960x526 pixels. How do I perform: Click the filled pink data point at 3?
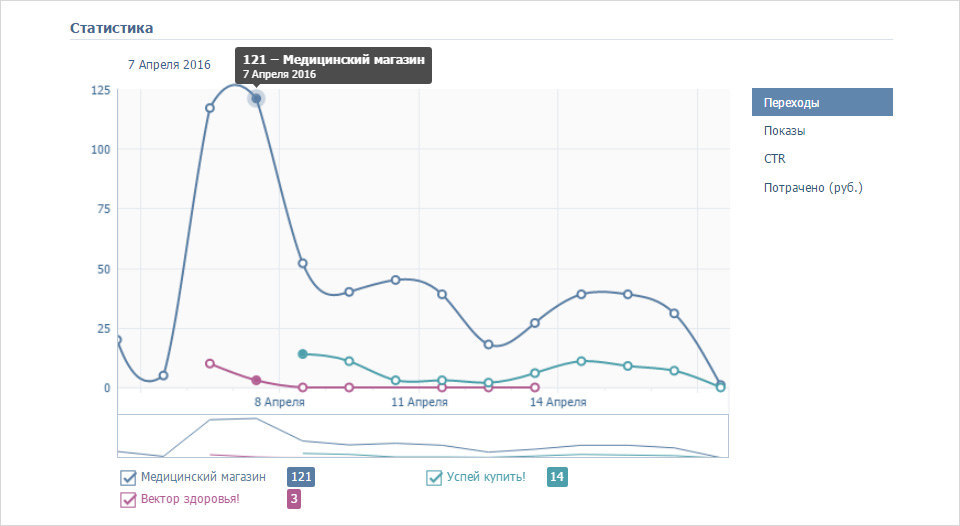pyautogui.click(x=257, y=380)
